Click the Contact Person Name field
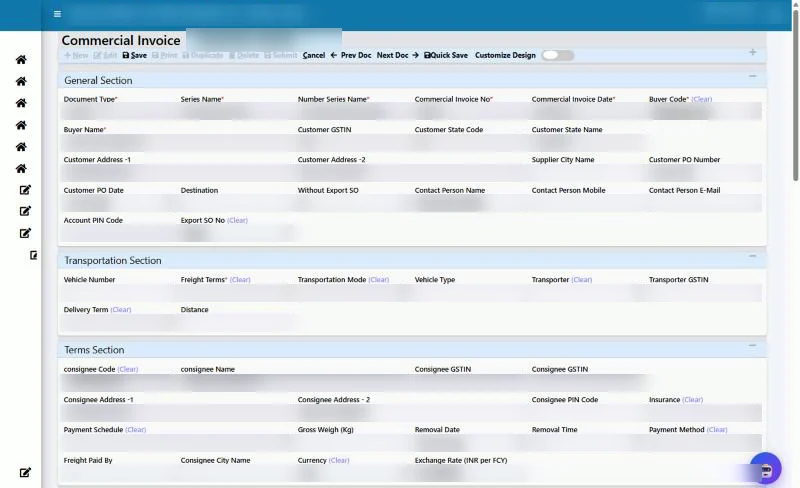Image resolution: width=800 pixels, height=488 pixels. [x=470, y=203]
